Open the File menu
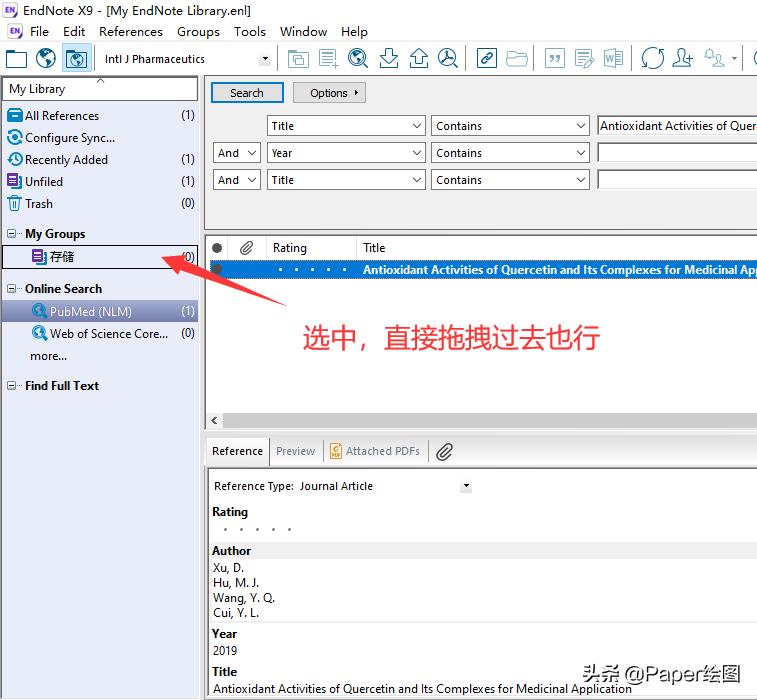757x700 pixels. point(39,32)
